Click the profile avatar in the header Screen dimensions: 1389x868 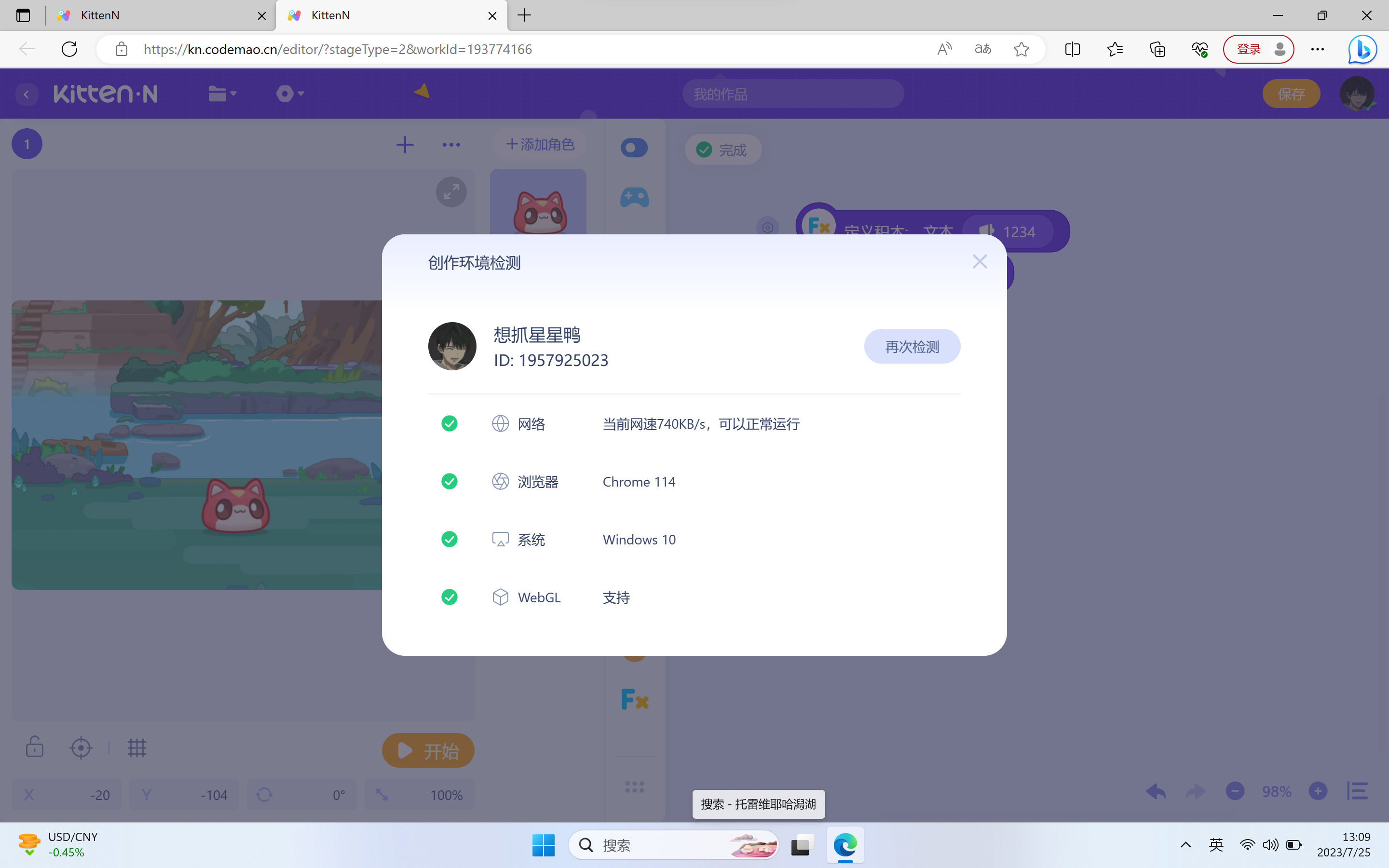(1357, 94)
